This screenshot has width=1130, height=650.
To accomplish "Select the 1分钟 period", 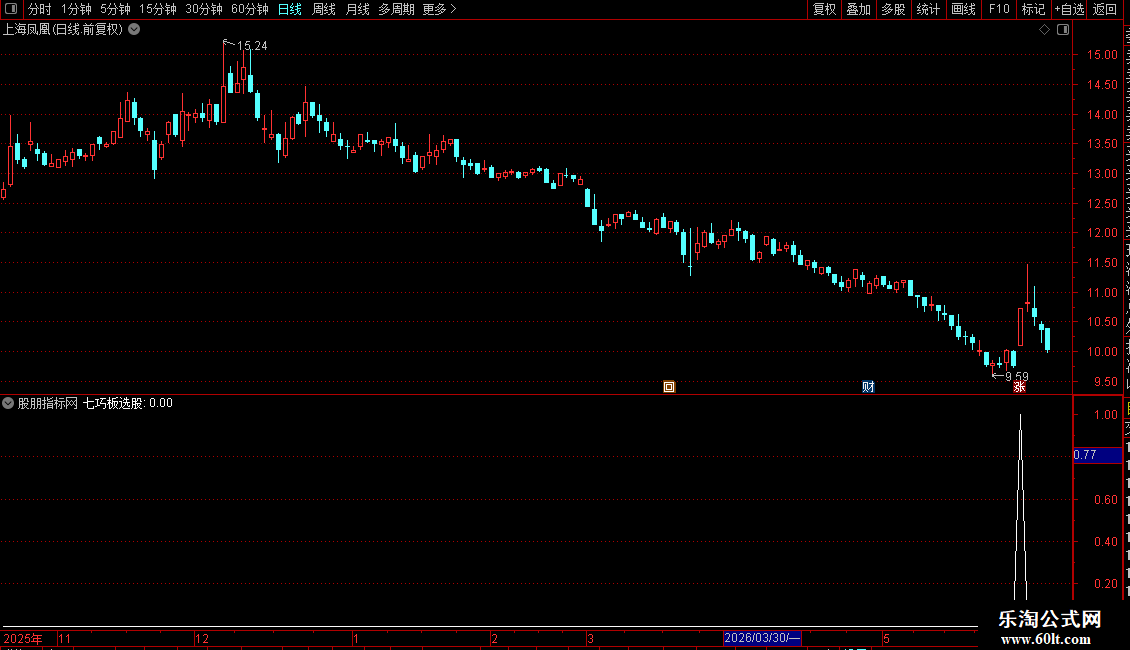I will click(76, 9).
